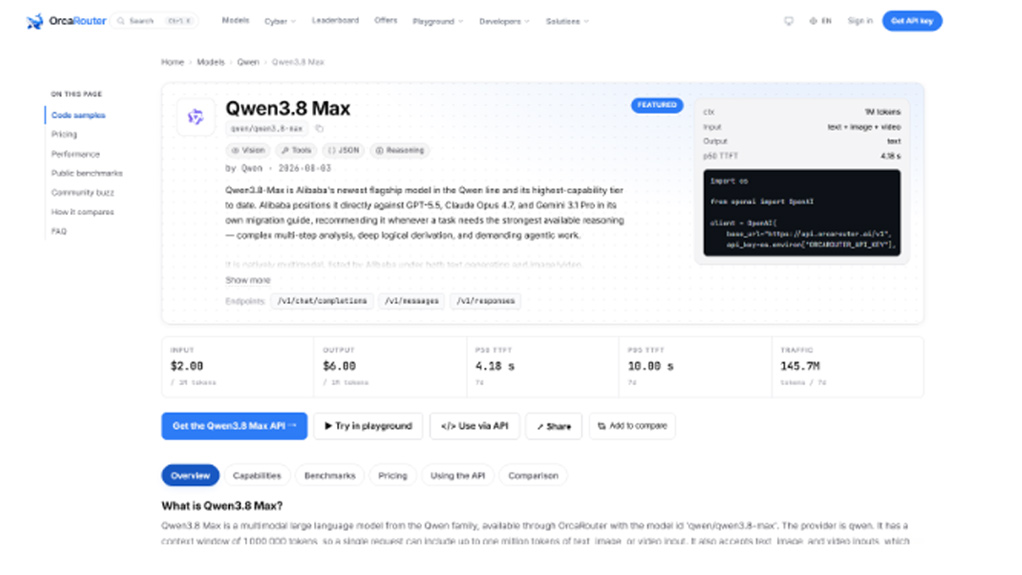Copy the qwen/qwen3.8-max model ID
The image size is (1022, 575).
(319, 128)
